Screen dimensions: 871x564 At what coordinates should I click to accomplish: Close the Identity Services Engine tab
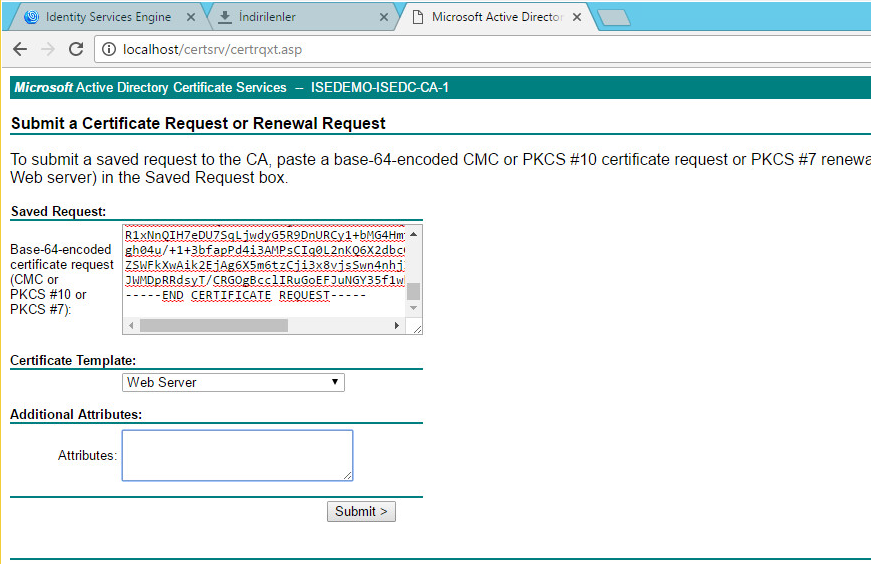(191, 17)
